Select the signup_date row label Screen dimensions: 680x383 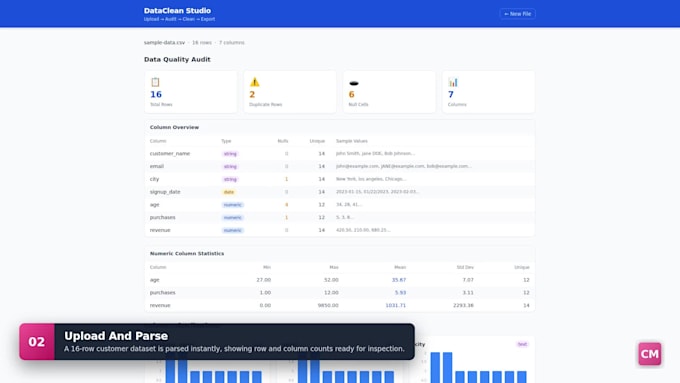pyautogui.click(x=165, y=192)
